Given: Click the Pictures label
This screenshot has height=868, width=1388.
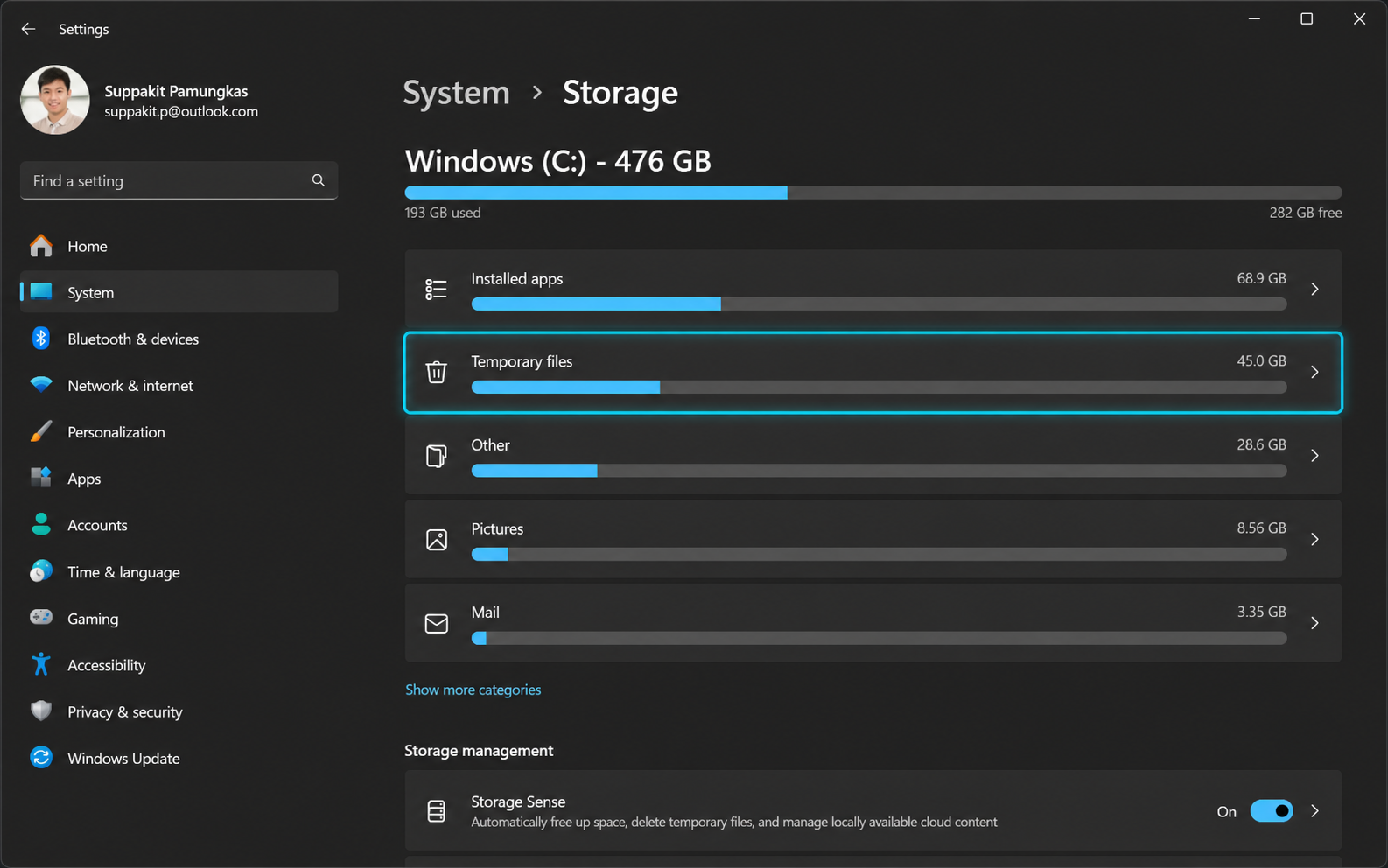Looking at the screenshot, I should [x=497, y=528].
